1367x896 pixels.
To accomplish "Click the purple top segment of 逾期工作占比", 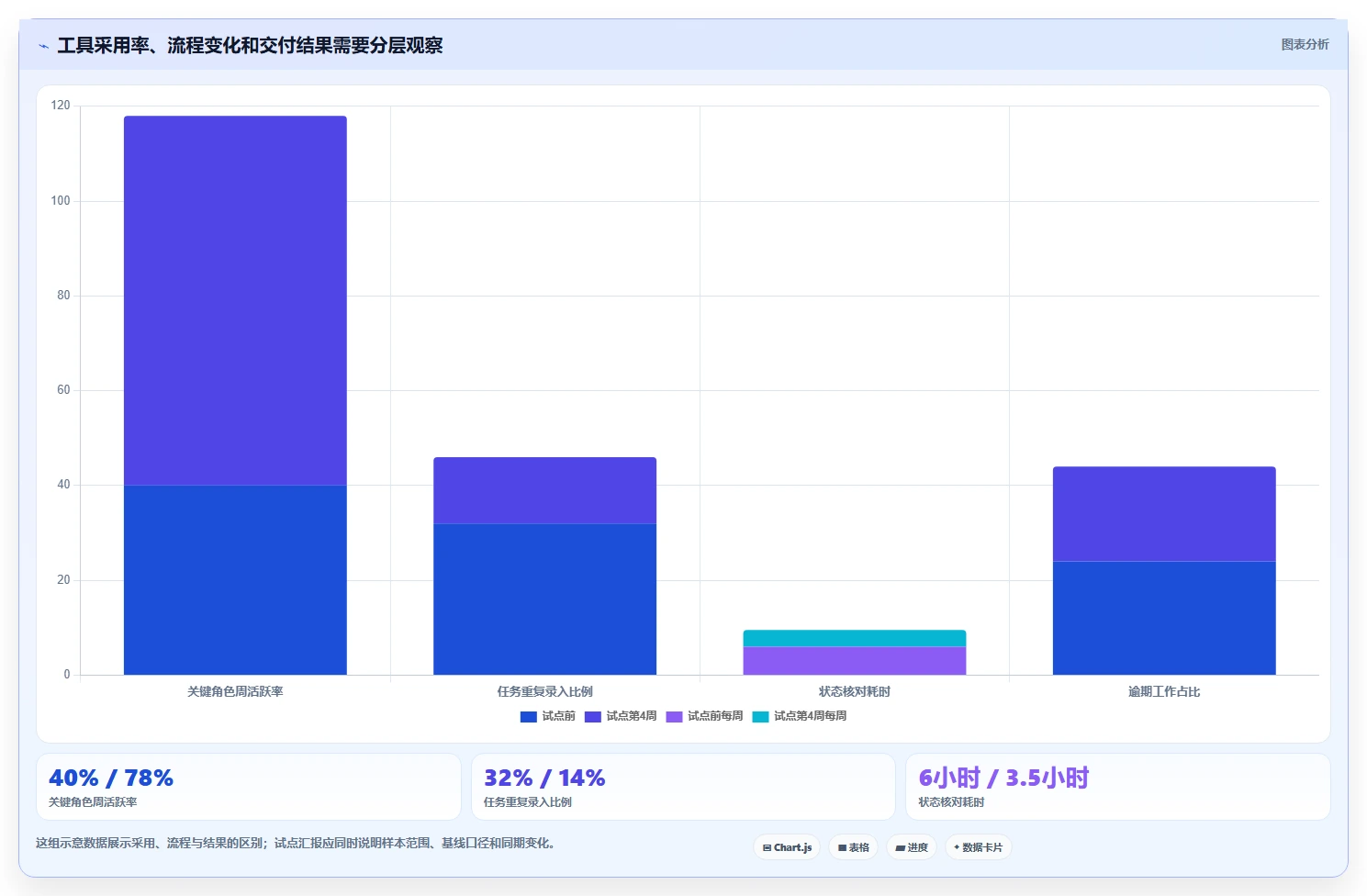I will click(1164, 514).
